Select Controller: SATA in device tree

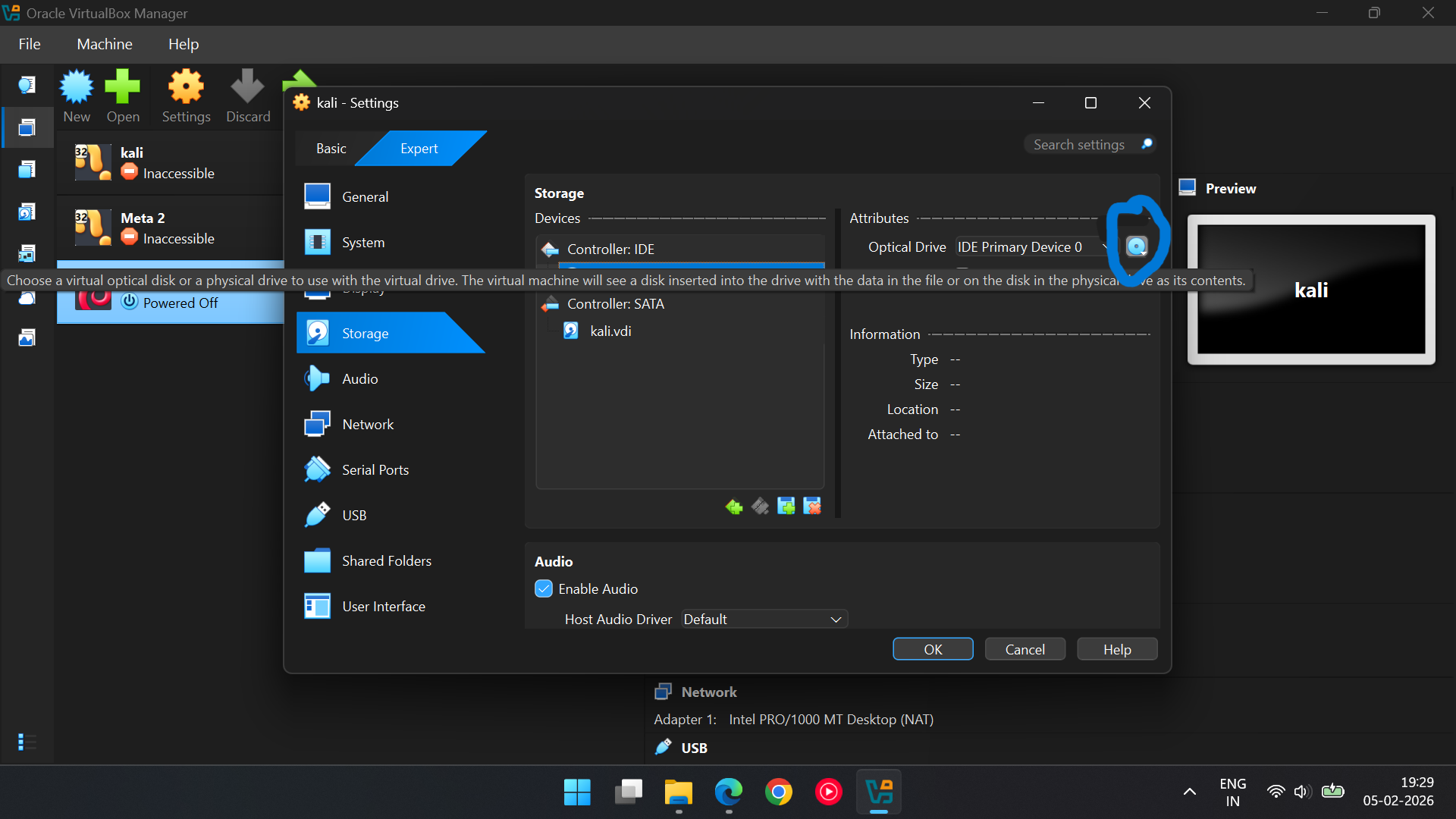point(615,304)
